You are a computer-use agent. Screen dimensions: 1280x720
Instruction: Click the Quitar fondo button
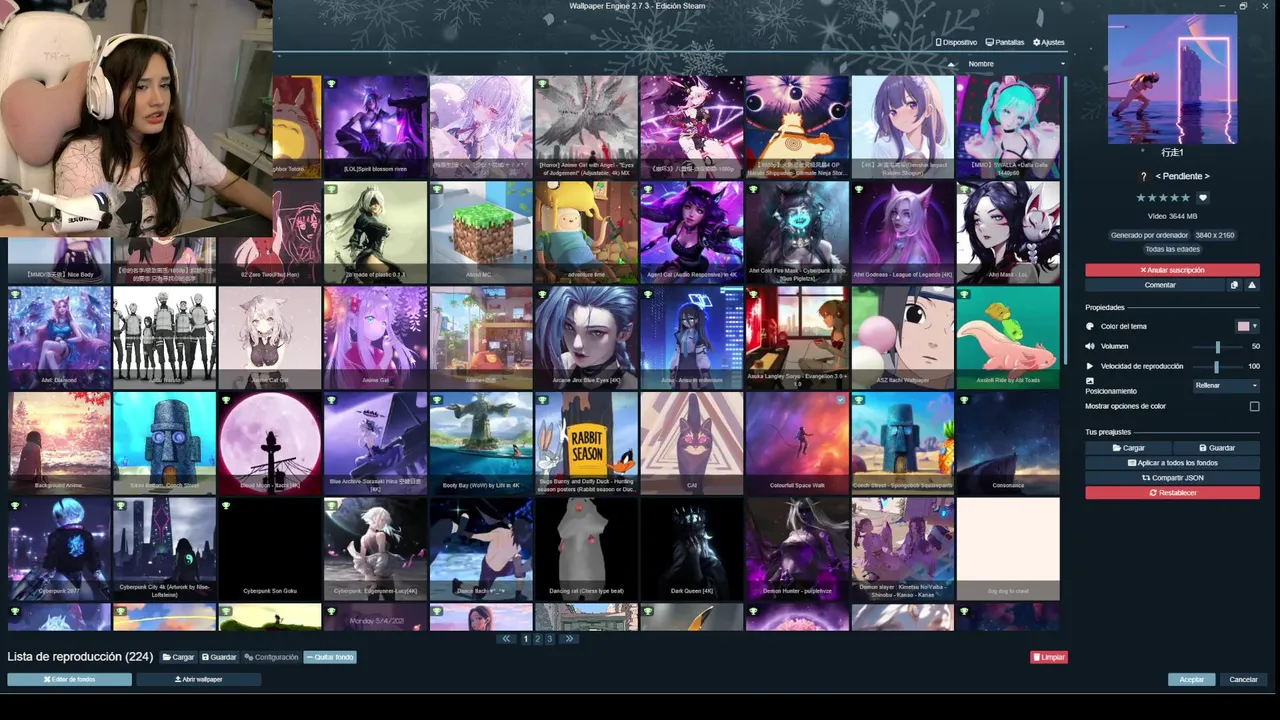(x=330, y=657)
